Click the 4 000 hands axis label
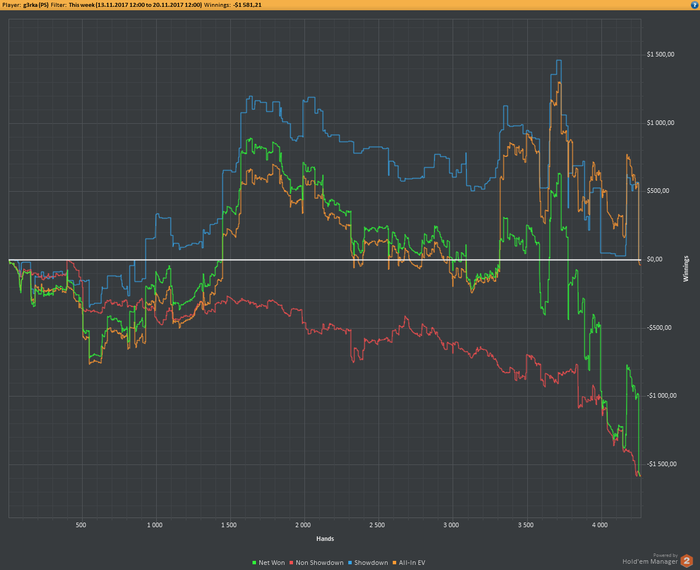 (x=600, y=525)
